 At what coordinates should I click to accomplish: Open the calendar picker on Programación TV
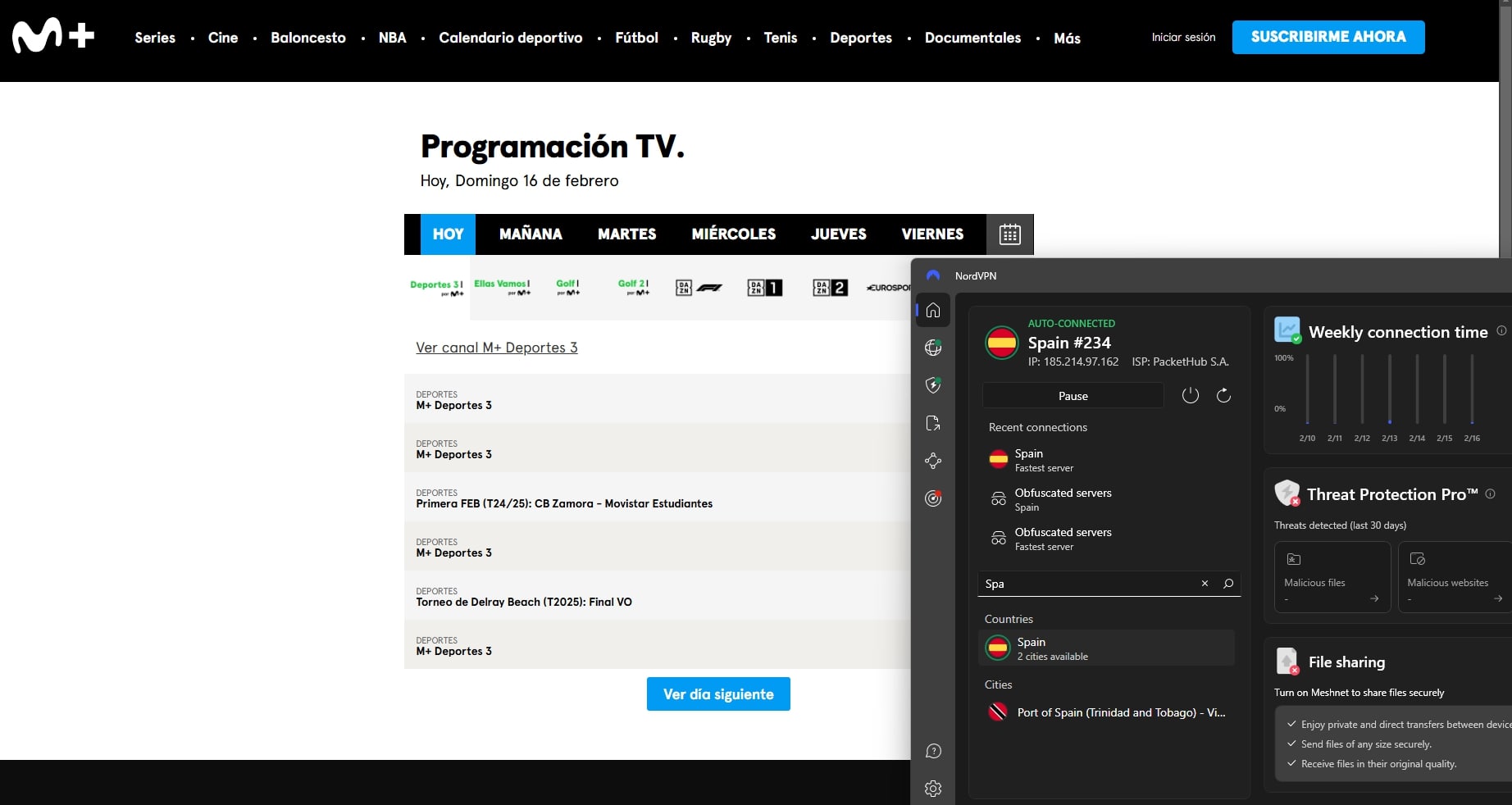point(1009,234)
